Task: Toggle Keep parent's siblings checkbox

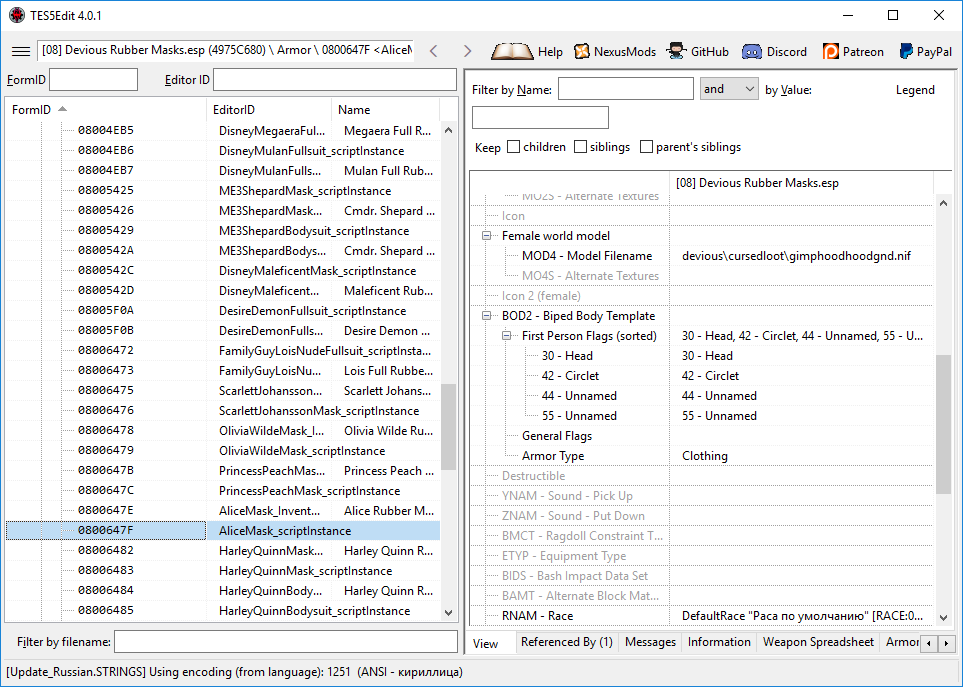Action: pyautogui.click(x=646, y=147)
